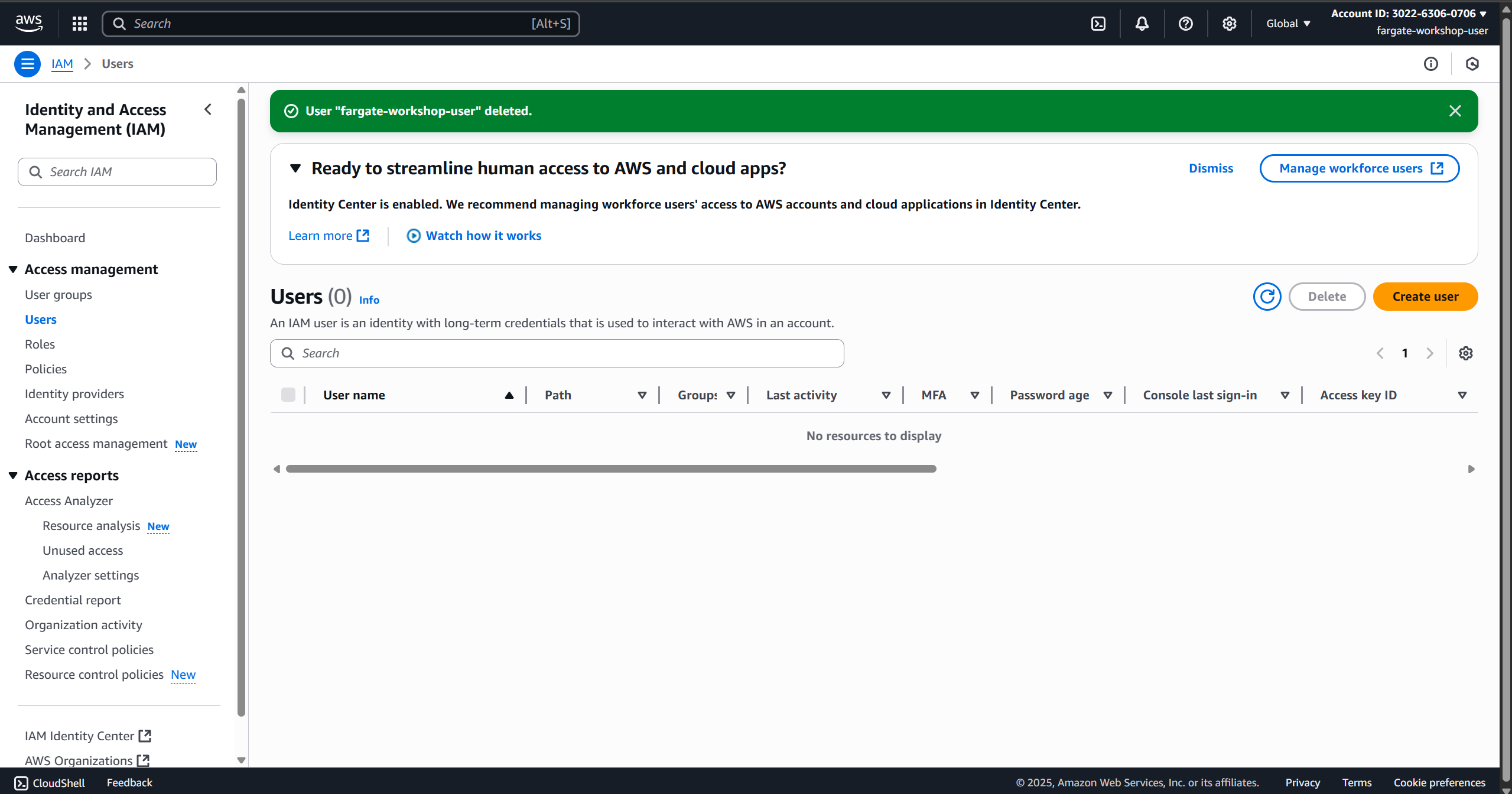The width and height of the screenshot is (1512, 794).
Task: Click the CloudShell icon in footer
Action: coord(21,783)
